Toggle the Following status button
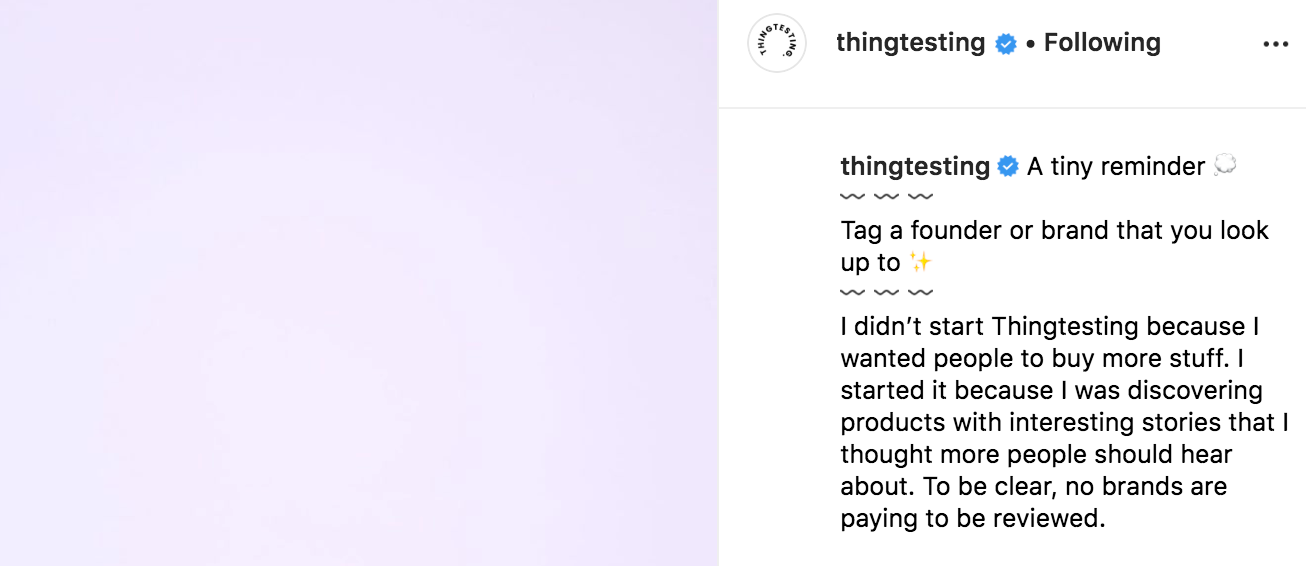Screen dimensions: 1306x566 point(1102,43)
